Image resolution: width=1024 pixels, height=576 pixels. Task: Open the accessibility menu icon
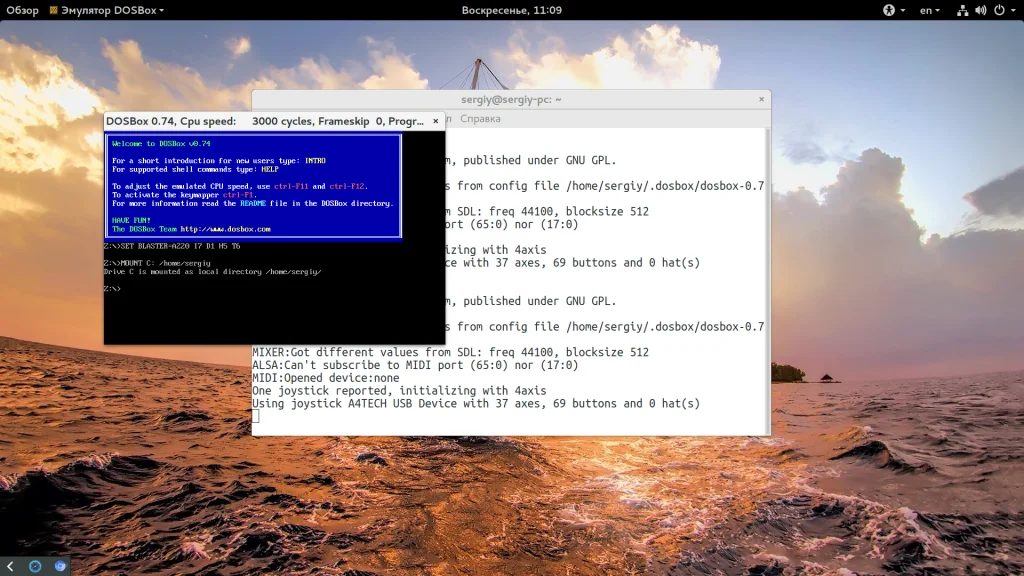coord(888,10)
